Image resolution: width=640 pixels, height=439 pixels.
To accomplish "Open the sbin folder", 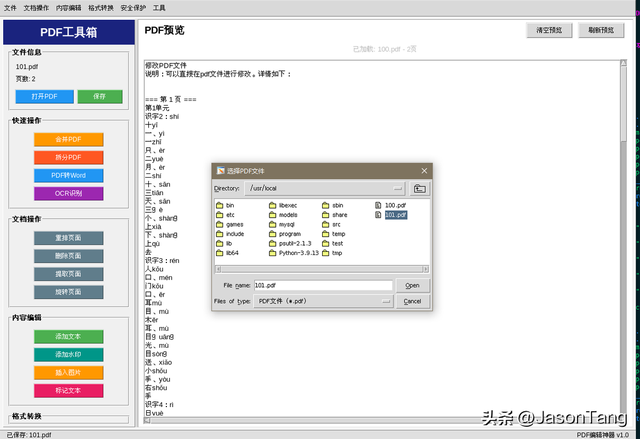I will 333,205.
